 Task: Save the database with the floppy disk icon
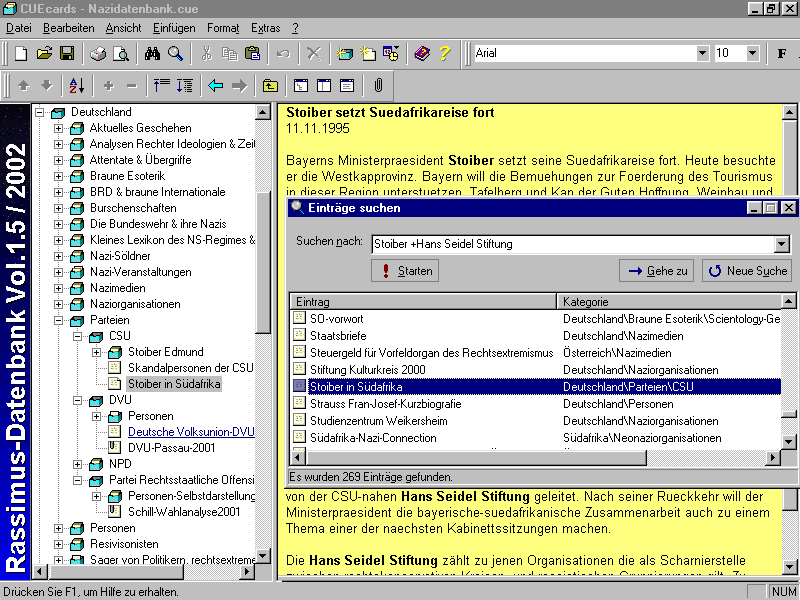coord(67,53)
